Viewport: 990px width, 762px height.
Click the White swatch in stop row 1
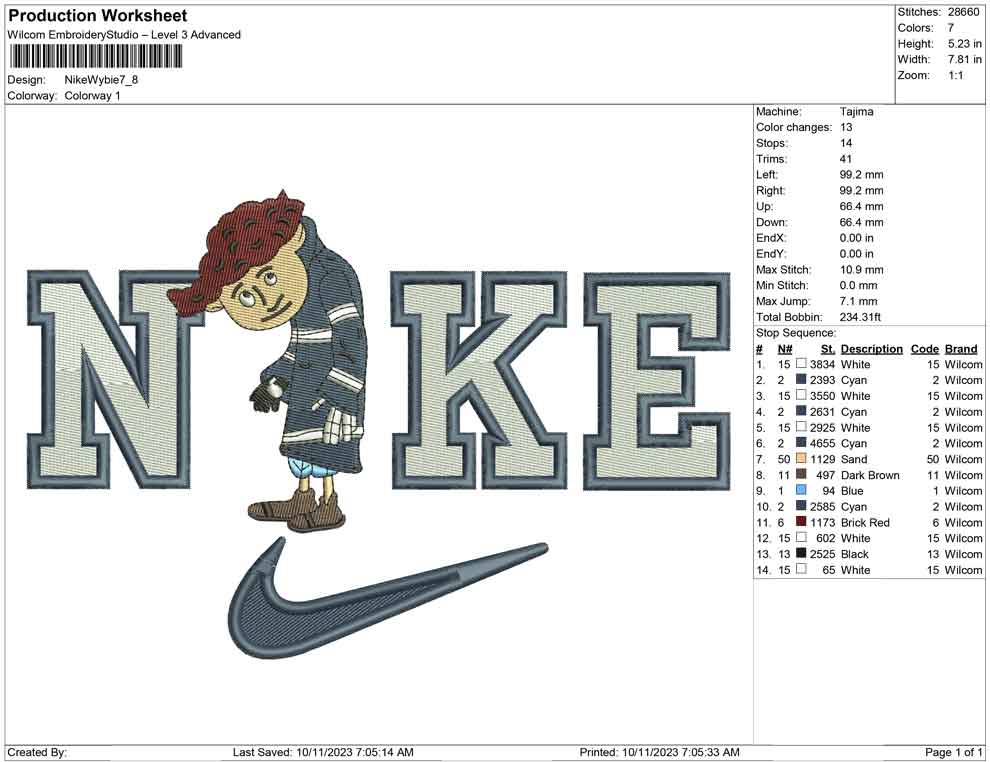(x=801, y=364)
